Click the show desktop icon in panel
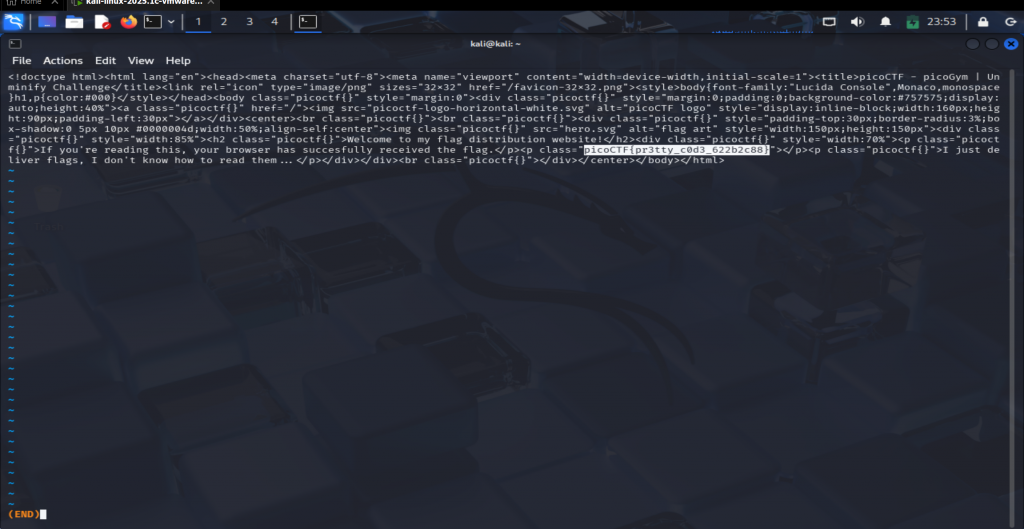This screenshot has width=1024, height=529. pyautogui.click(x=47, y=22)
